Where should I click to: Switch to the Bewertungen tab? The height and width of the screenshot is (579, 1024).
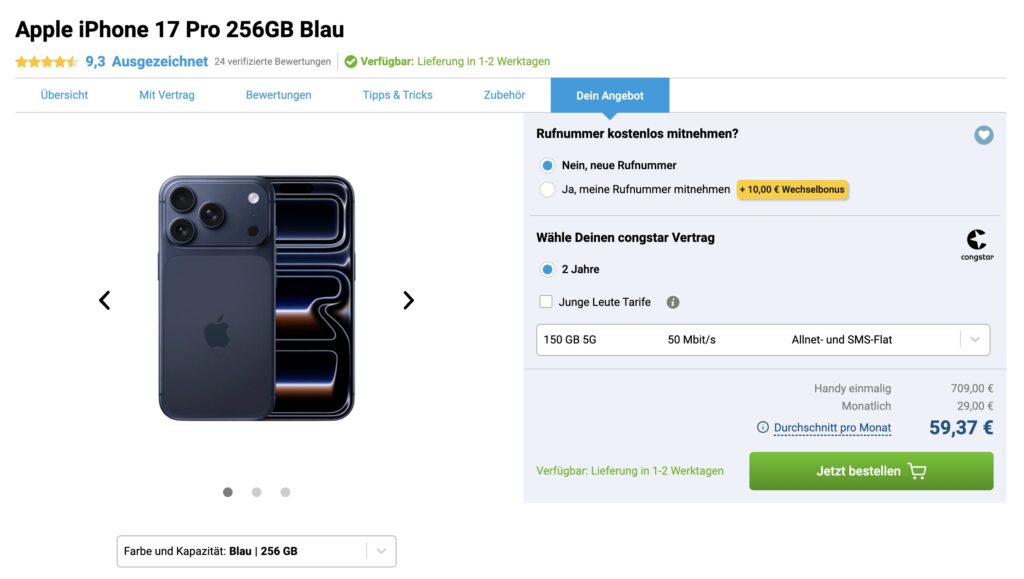pyautogui.click(x=278, y=95)
